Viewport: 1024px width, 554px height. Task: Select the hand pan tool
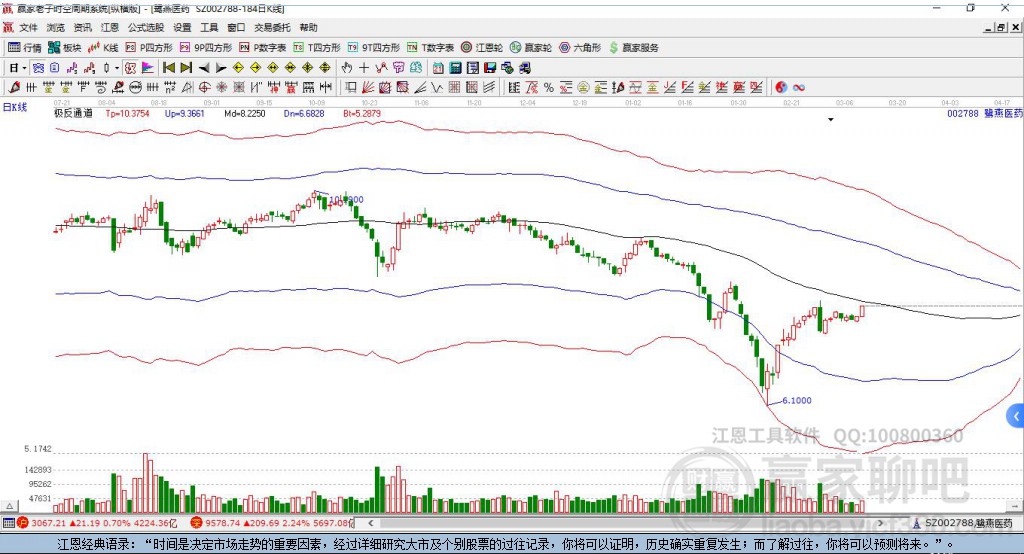[x=346, y=68]
